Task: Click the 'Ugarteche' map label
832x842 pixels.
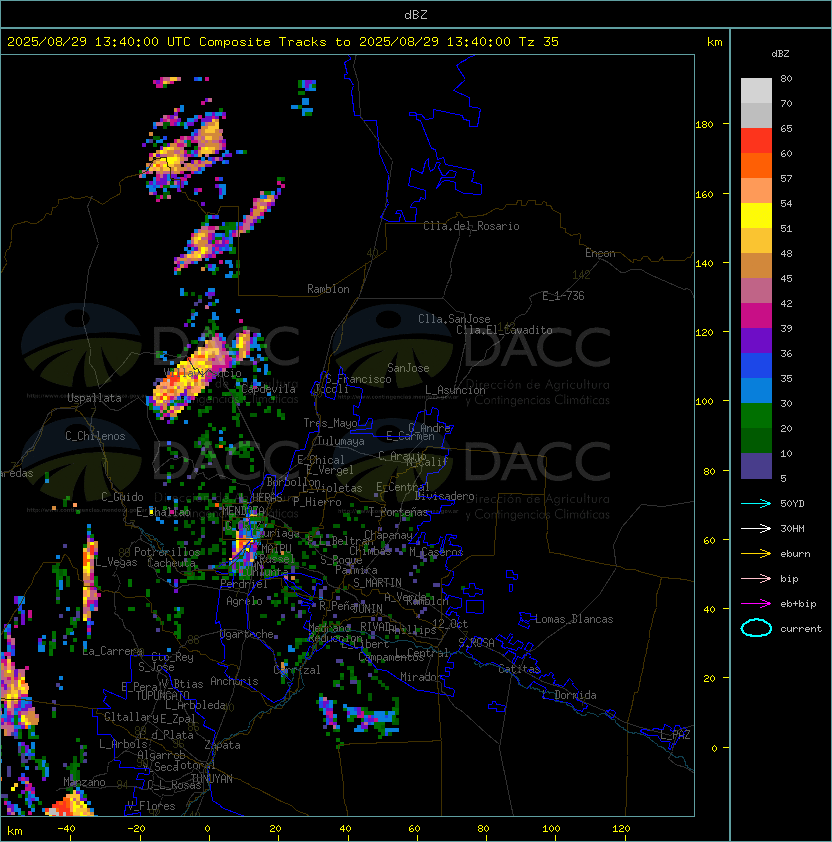Action: click(x=247, y=634)
